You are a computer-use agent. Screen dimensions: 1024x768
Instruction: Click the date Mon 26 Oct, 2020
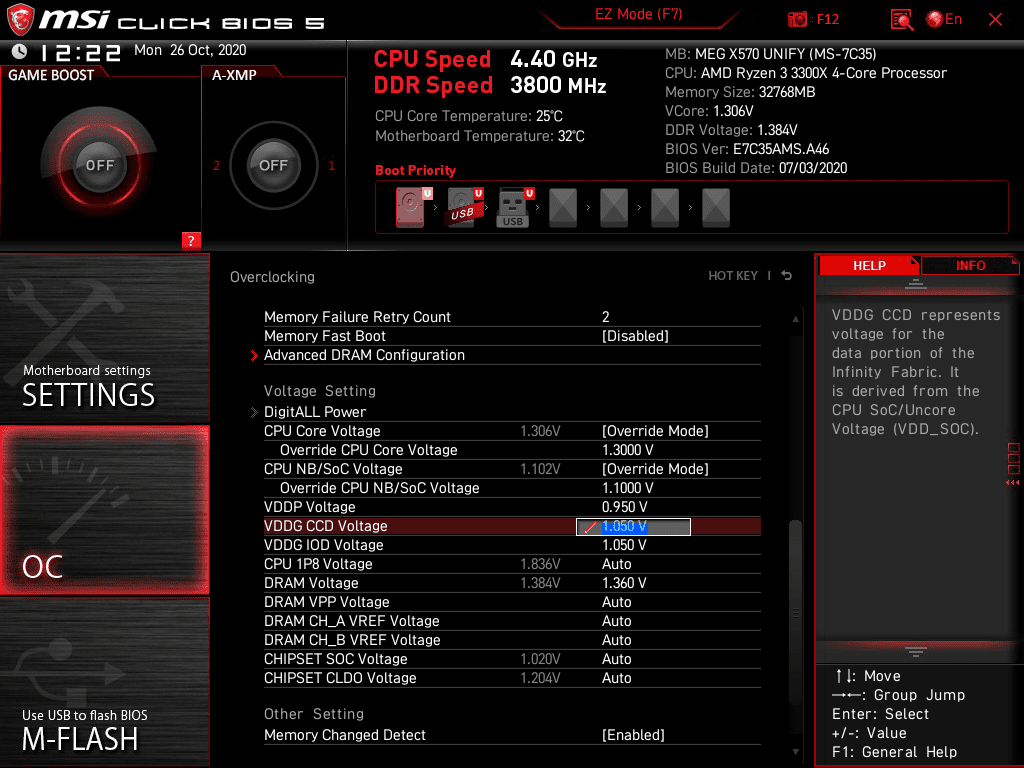[190, 50]
